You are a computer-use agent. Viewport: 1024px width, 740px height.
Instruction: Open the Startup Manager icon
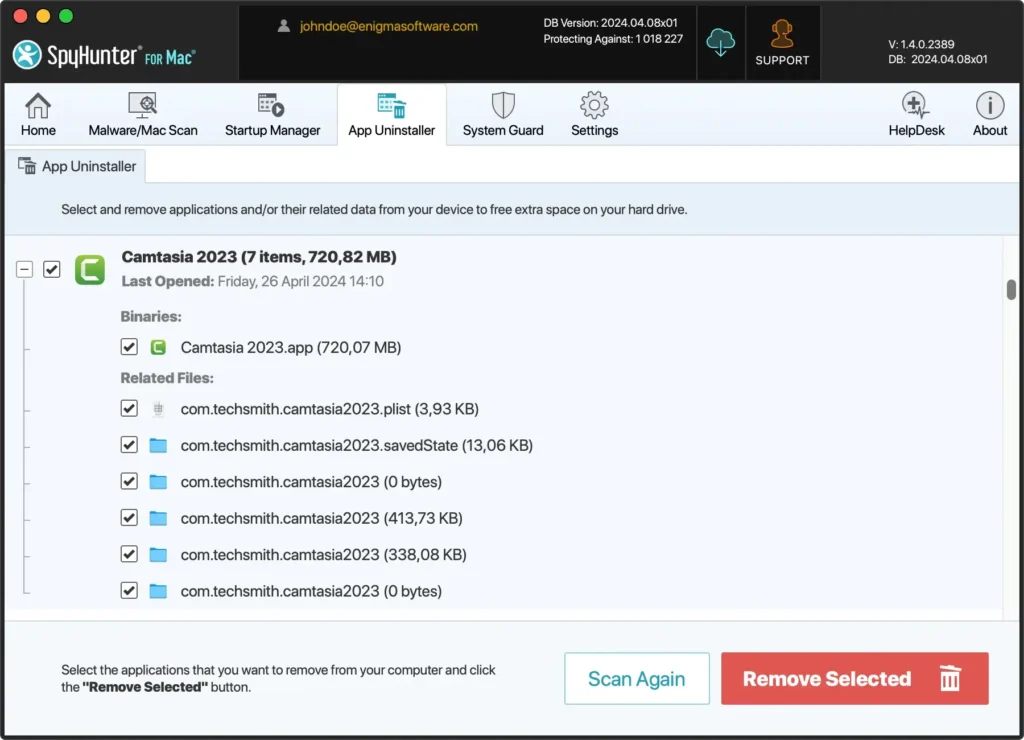(271, 105)
